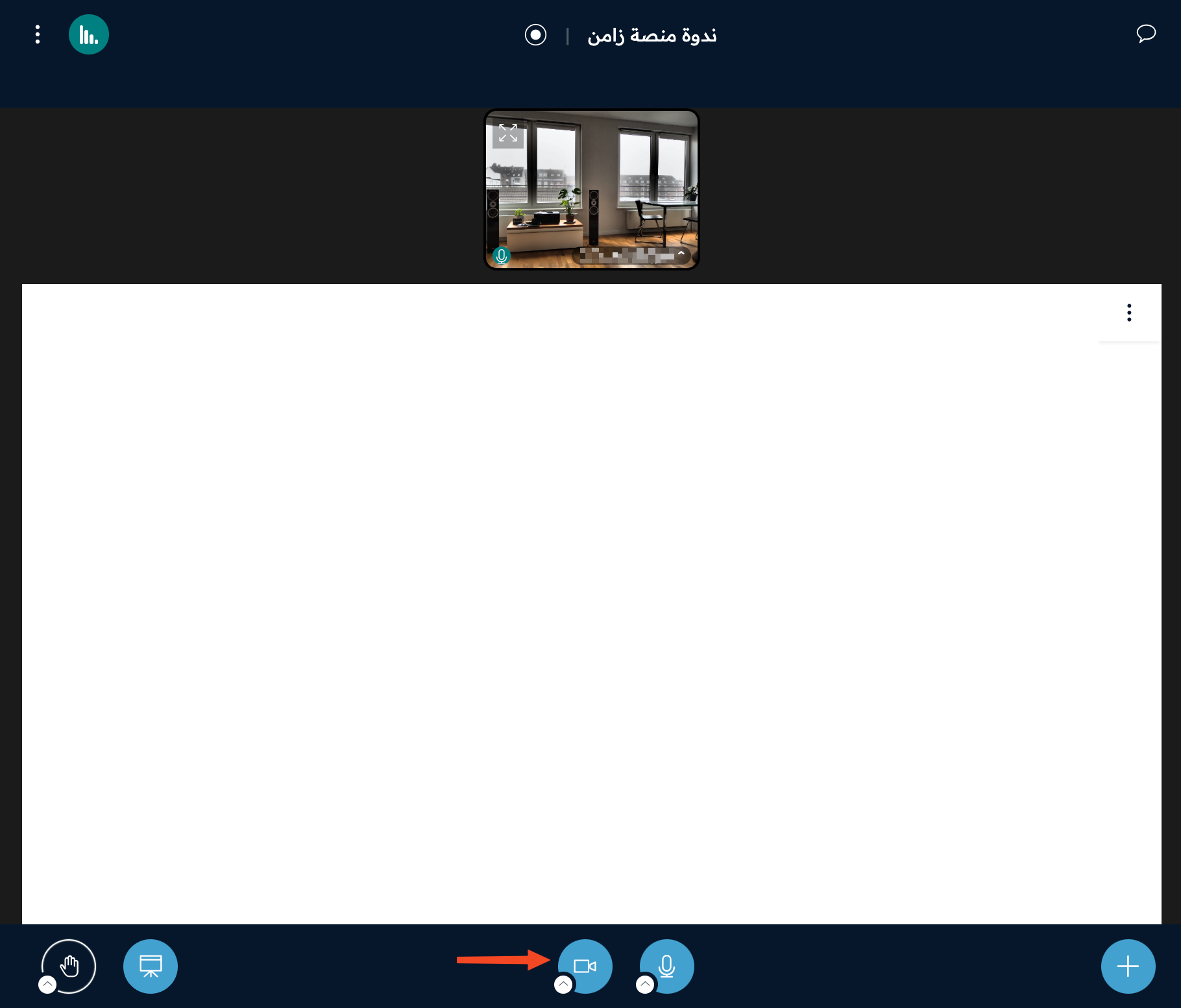
Task: Toggle the microphone mute button
Action: coord(667,966)
